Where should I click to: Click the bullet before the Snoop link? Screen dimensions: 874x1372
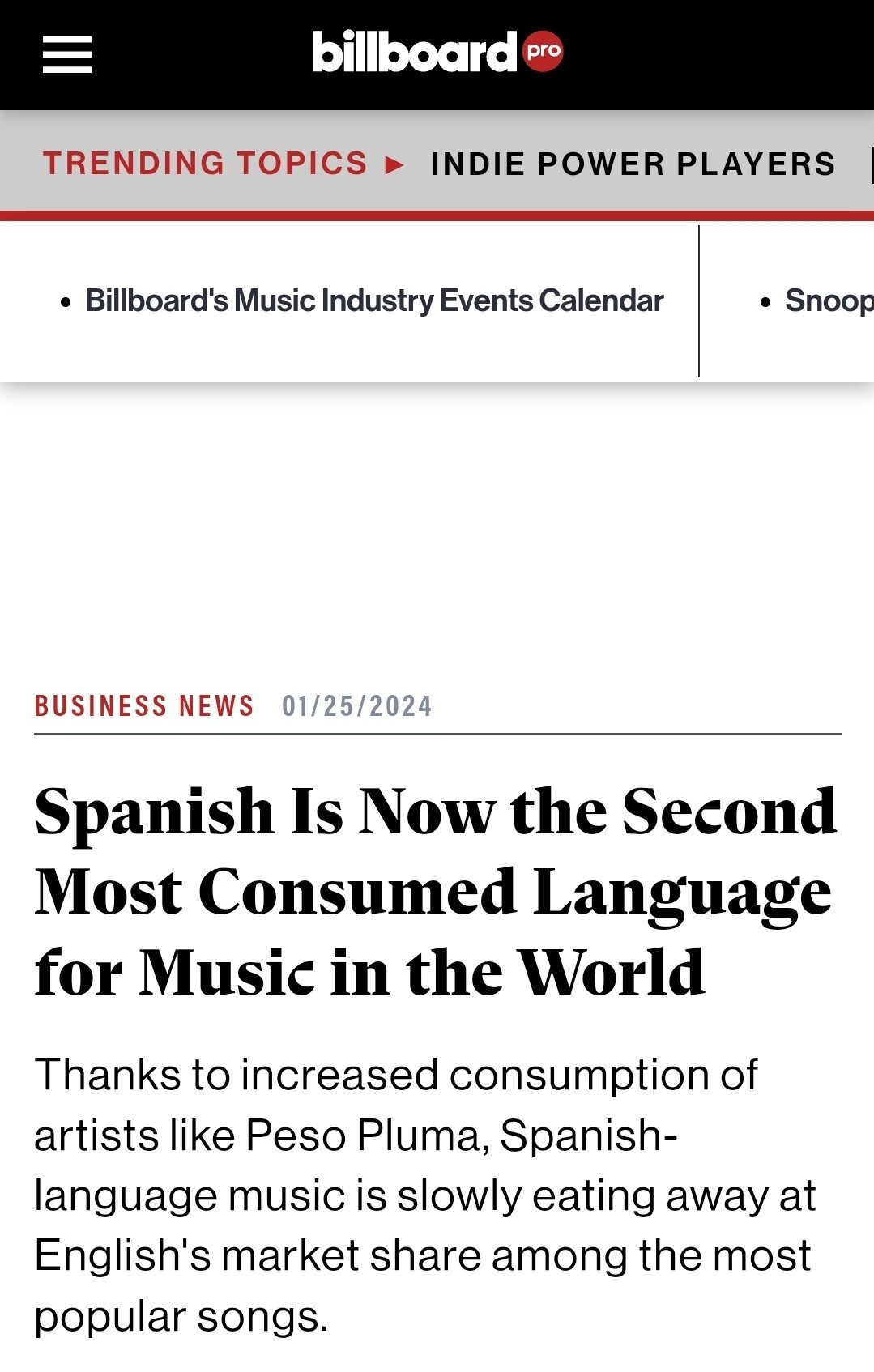(x=765, y=303)
